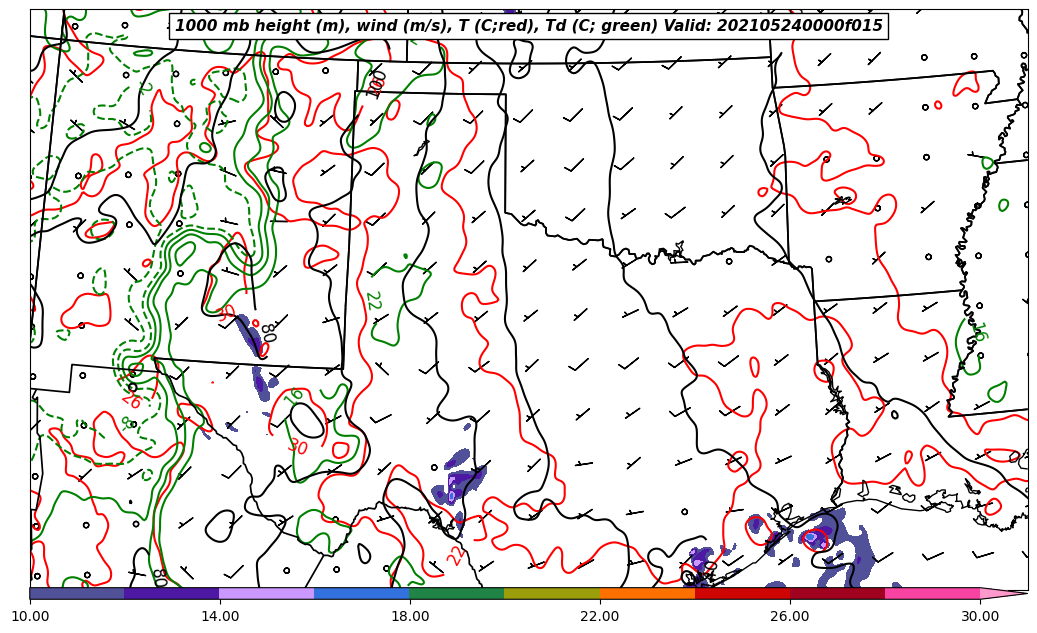The image size is (1037, 633).
Task: Click the map title text box
Action: tap(528, 26)
